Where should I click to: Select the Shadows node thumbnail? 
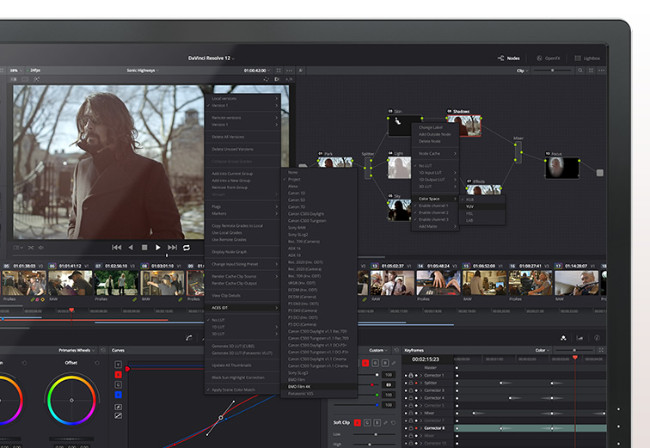[464, 126]
